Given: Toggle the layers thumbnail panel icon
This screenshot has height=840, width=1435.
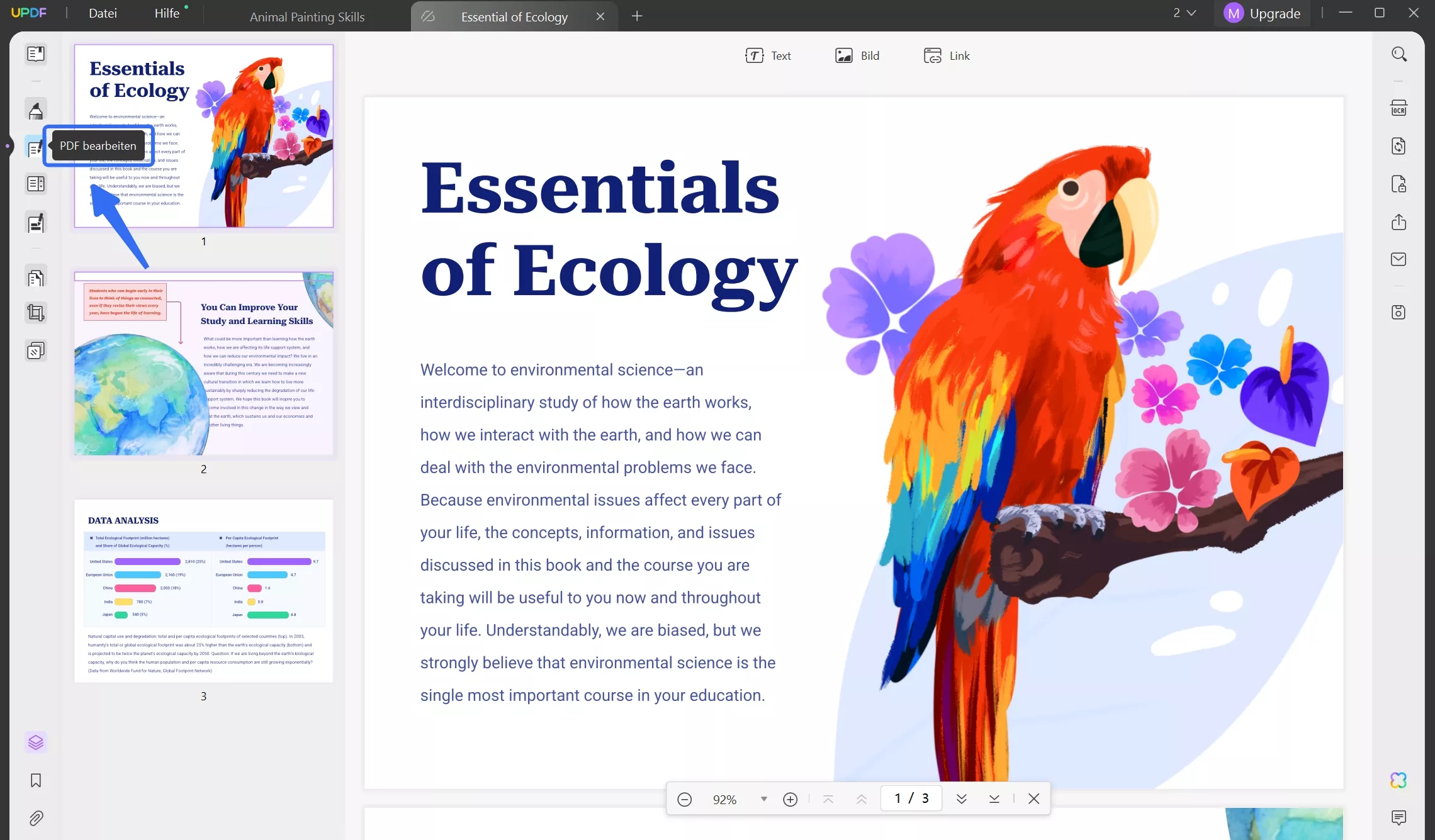Looking at the screenshot, I should point(36,742).
